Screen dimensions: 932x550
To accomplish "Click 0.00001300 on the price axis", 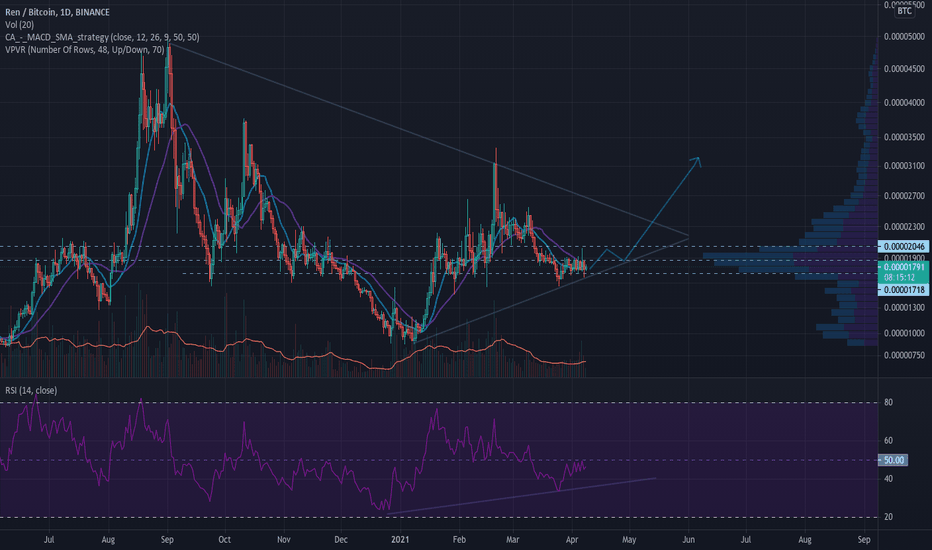I will 904,307.
